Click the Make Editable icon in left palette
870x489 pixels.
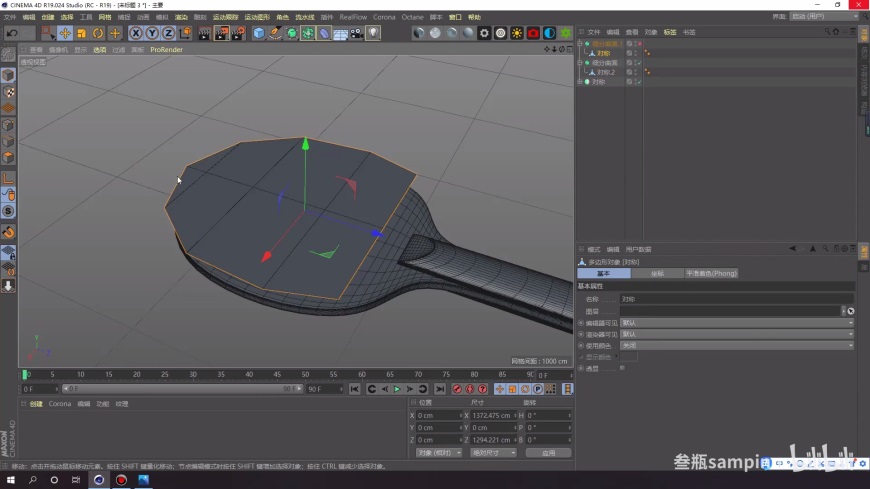8,55
